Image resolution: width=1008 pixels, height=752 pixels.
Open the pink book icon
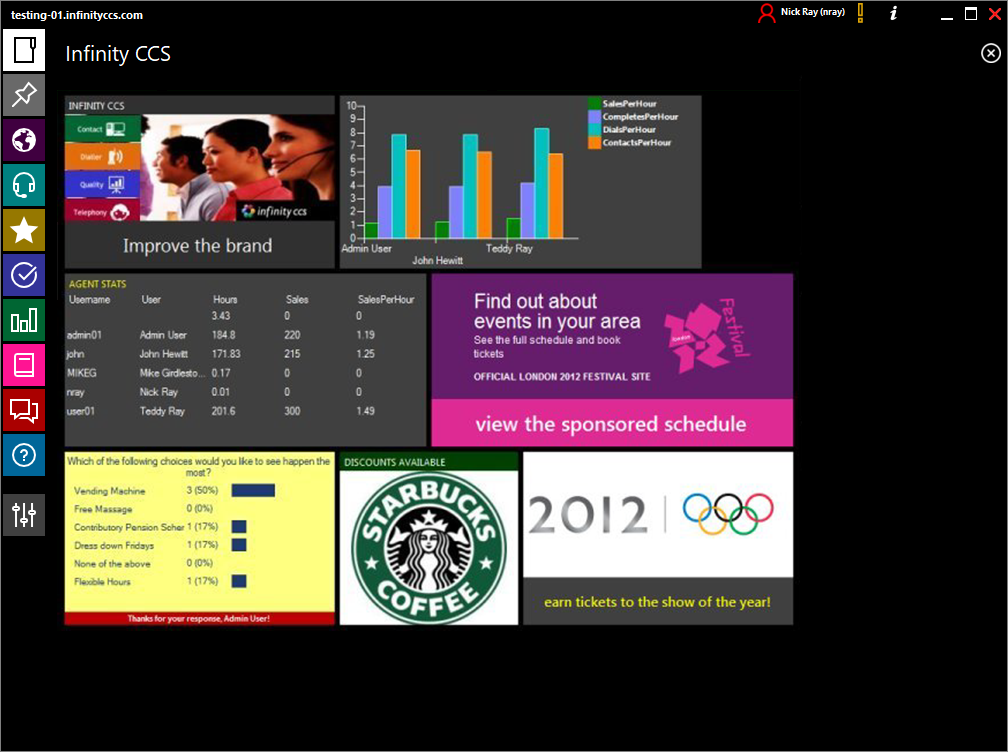tap(24, 365)
